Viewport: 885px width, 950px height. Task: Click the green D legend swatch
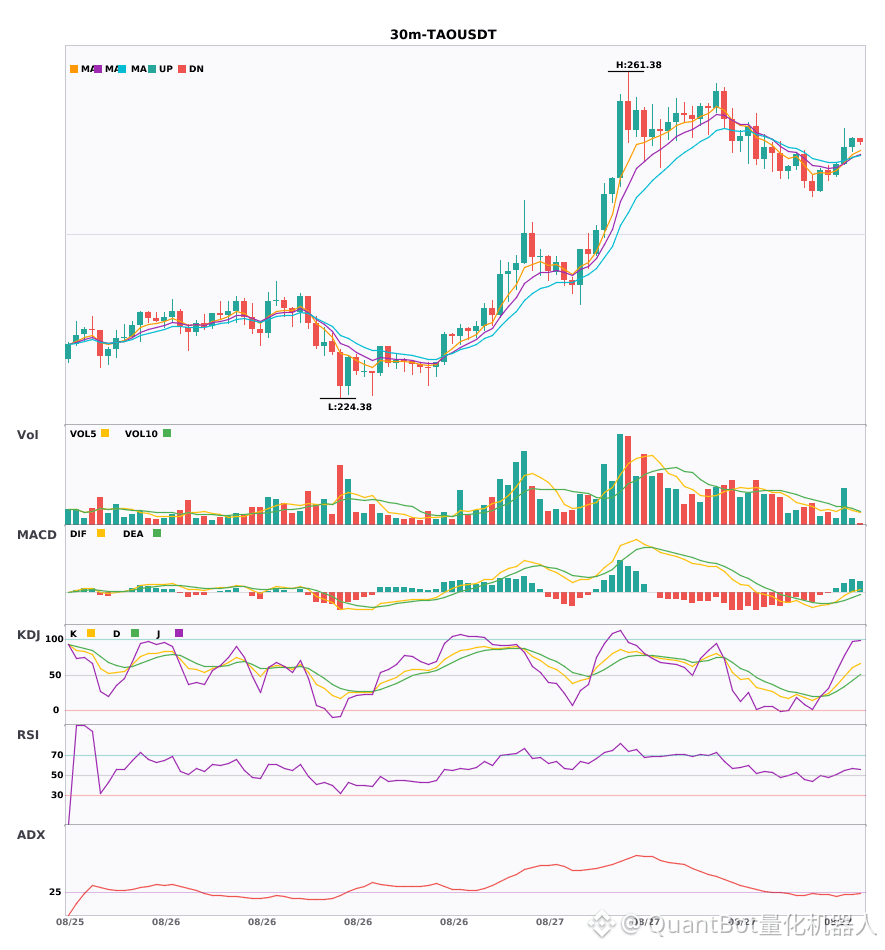[135, 633]
